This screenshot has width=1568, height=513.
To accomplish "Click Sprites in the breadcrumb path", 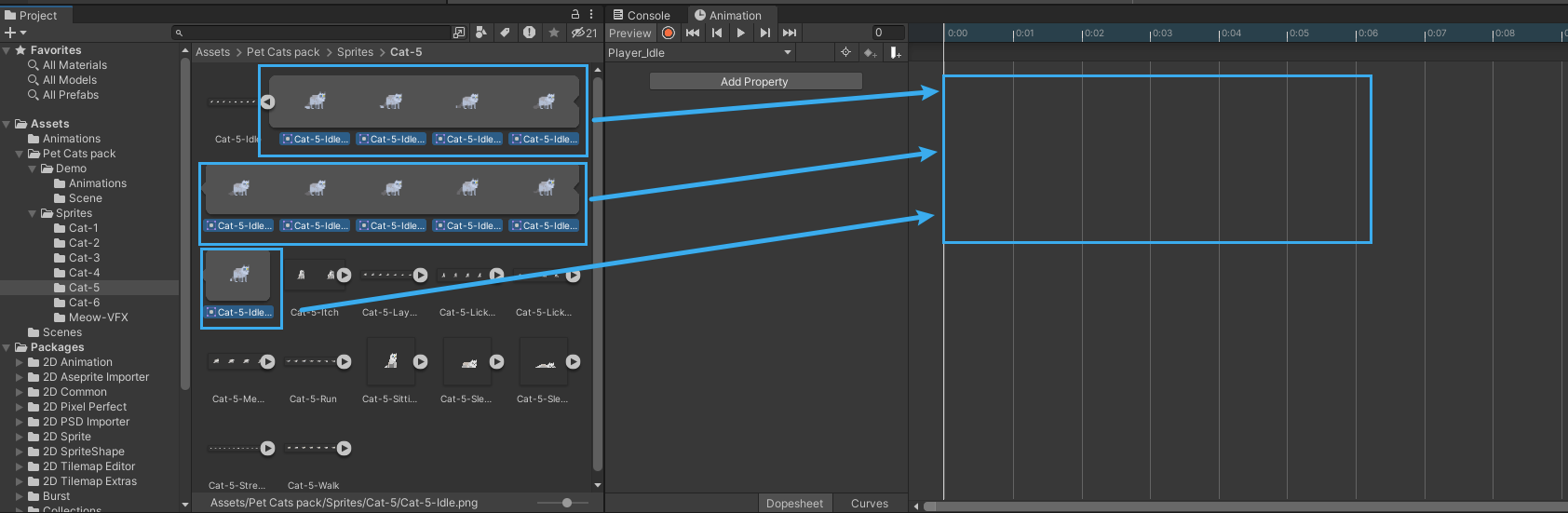I will (x=355, y=52).
